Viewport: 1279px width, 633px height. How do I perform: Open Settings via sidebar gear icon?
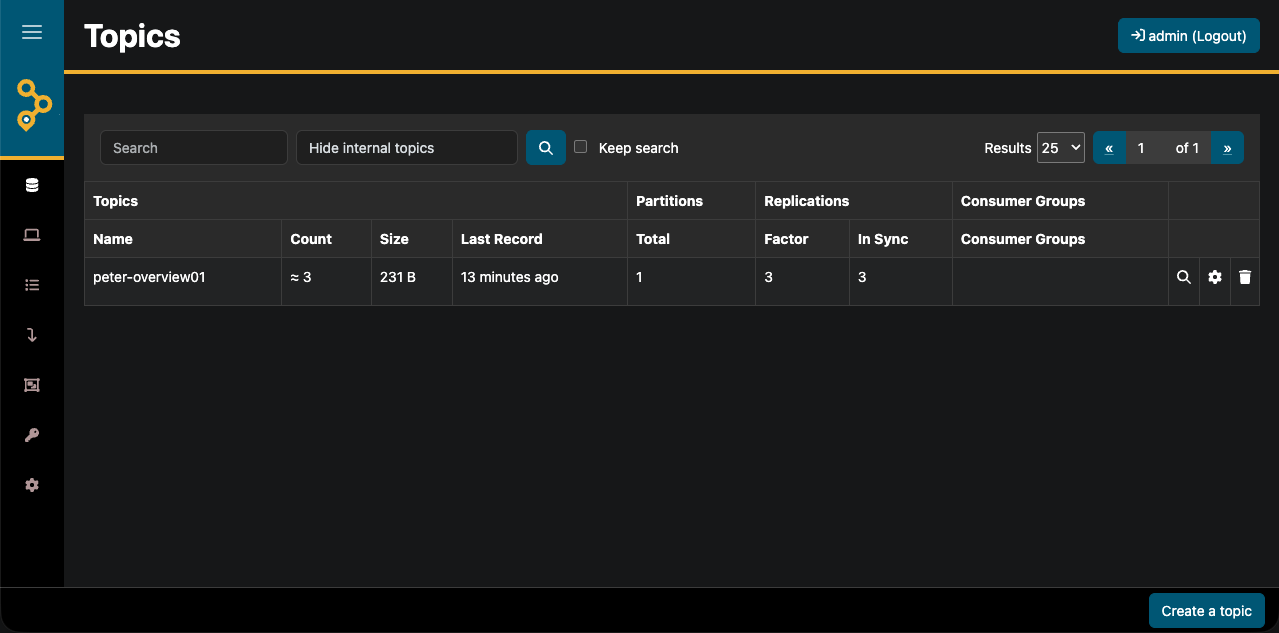pos(32,485)
